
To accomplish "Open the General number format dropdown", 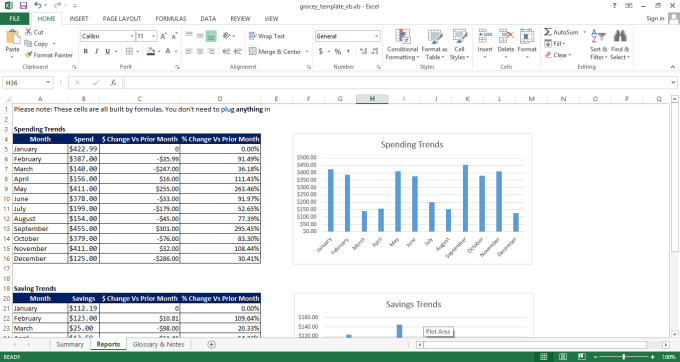I will pyautogui.click(x=376, y=36).
